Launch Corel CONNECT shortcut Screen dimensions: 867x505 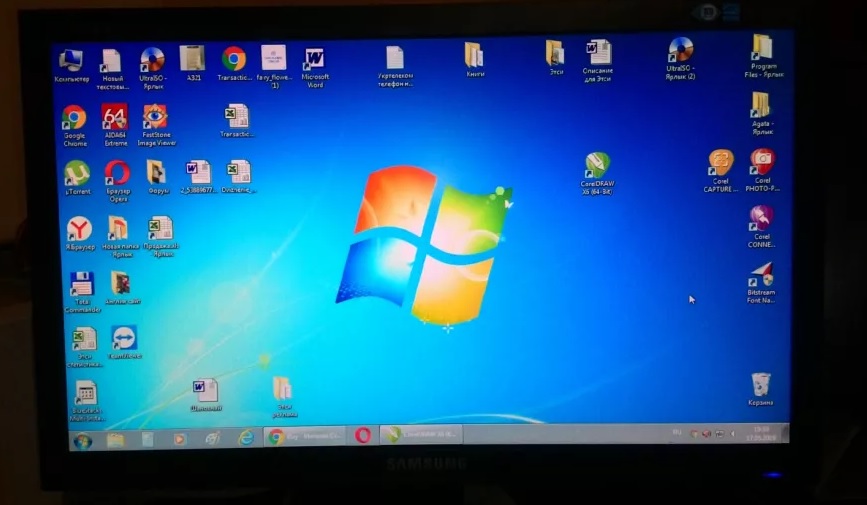(761, 227)
